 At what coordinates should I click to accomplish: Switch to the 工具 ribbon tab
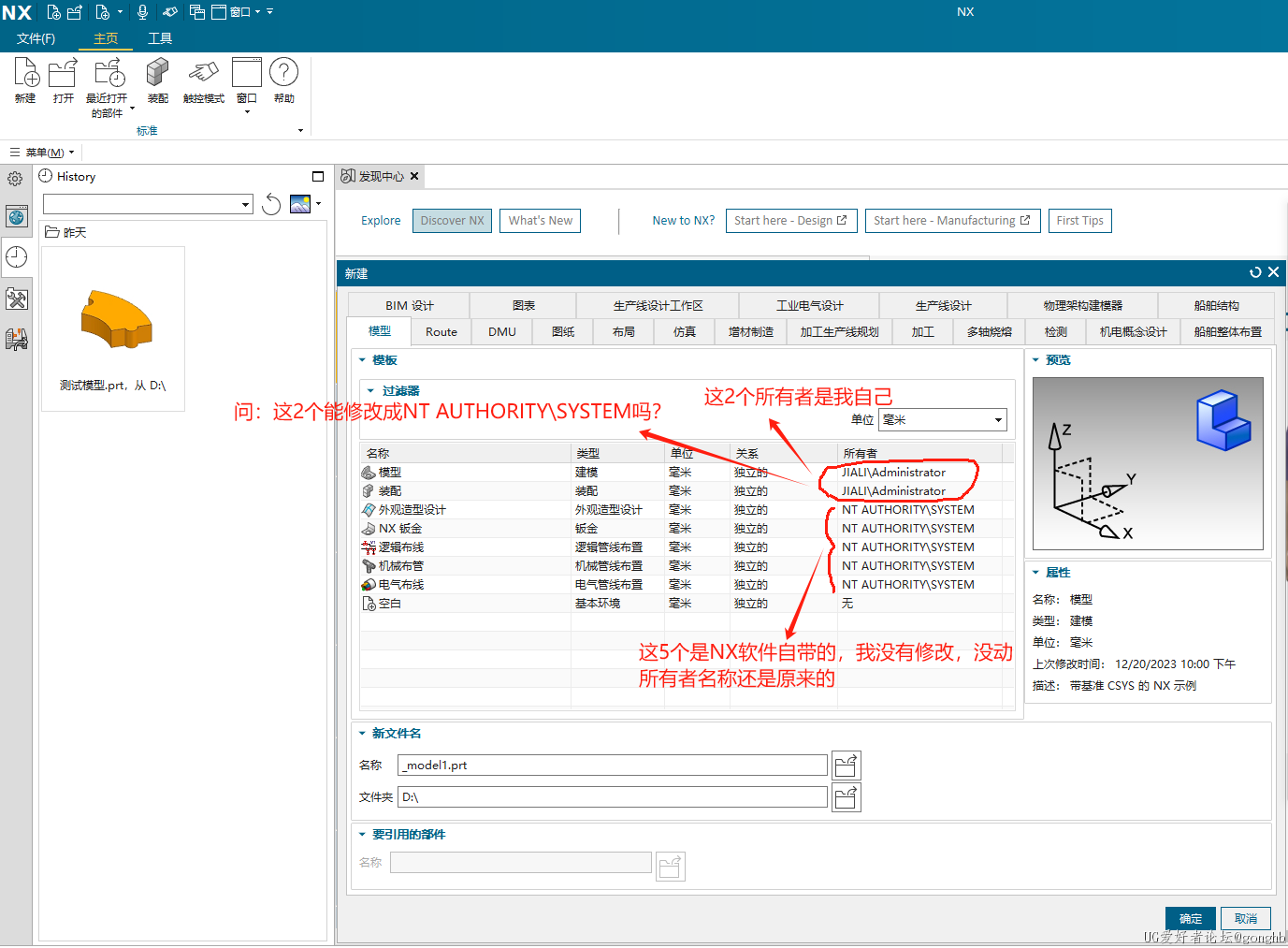160,38
